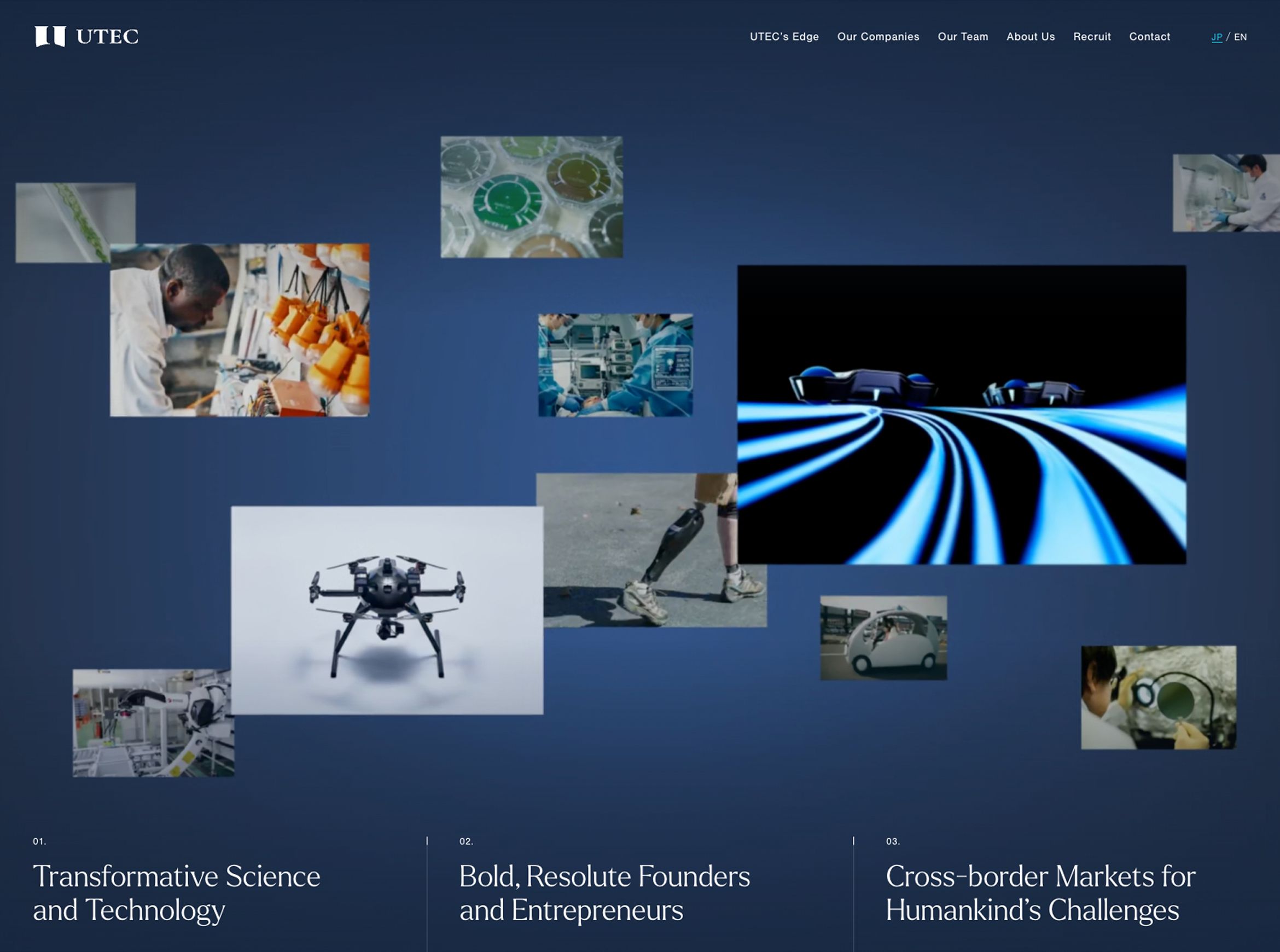Click the Recruit navigation link

(1092, 37)
